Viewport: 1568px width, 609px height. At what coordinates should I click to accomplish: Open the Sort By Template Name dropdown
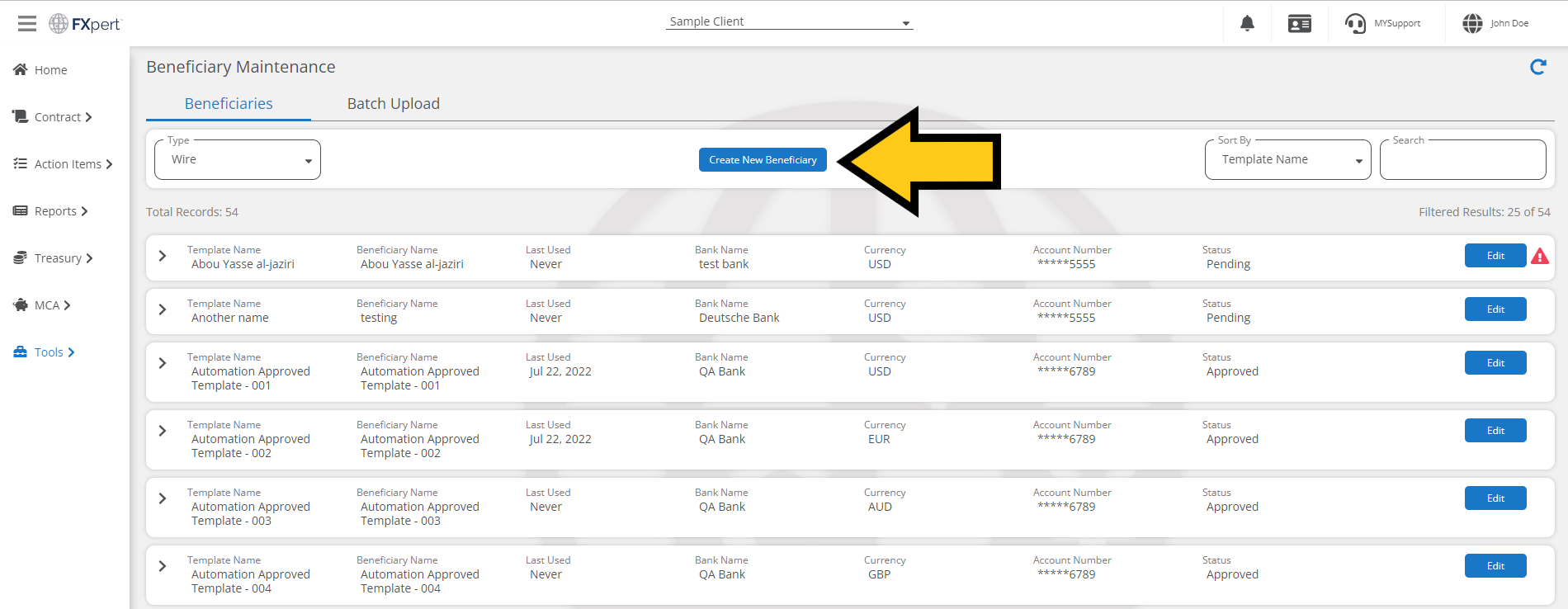[1287, 159]
